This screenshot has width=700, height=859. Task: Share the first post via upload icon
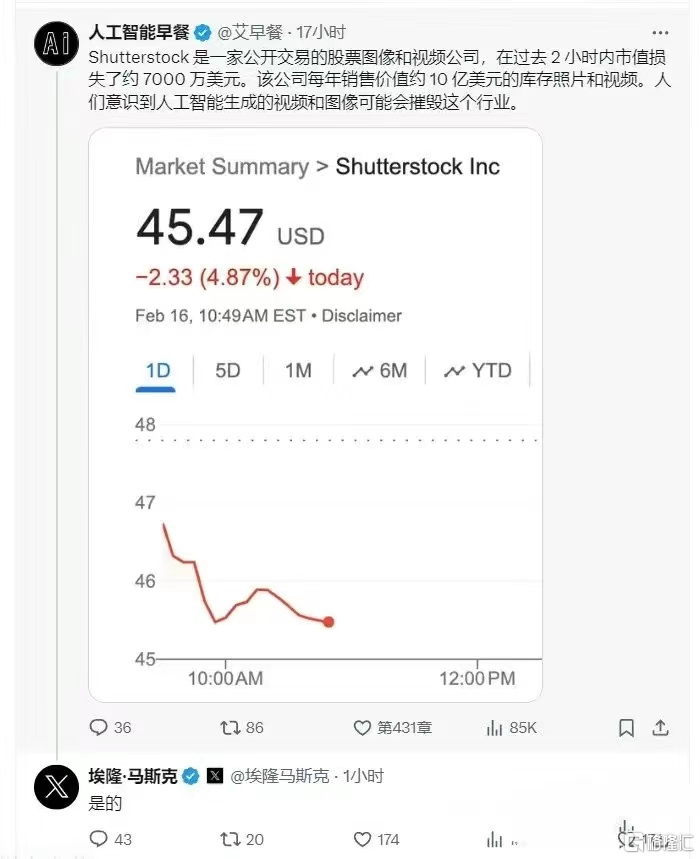661,728
